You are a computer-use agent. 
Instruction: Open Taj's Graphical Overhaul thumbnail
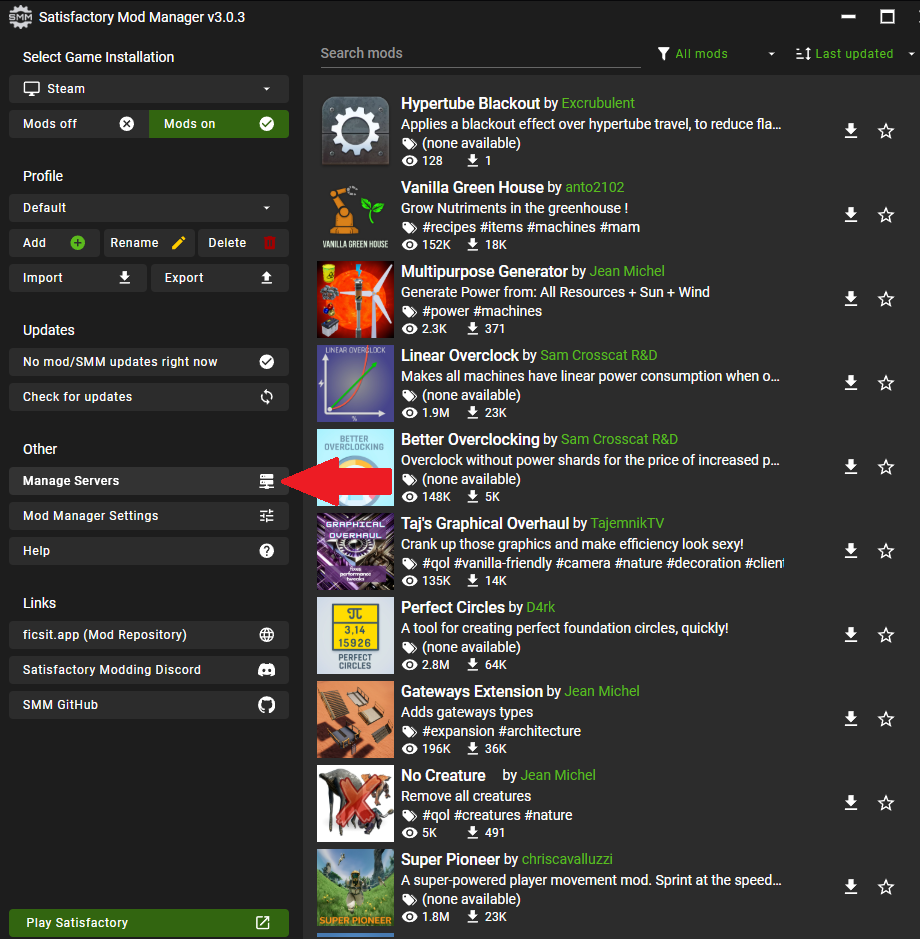click(355, 552)
